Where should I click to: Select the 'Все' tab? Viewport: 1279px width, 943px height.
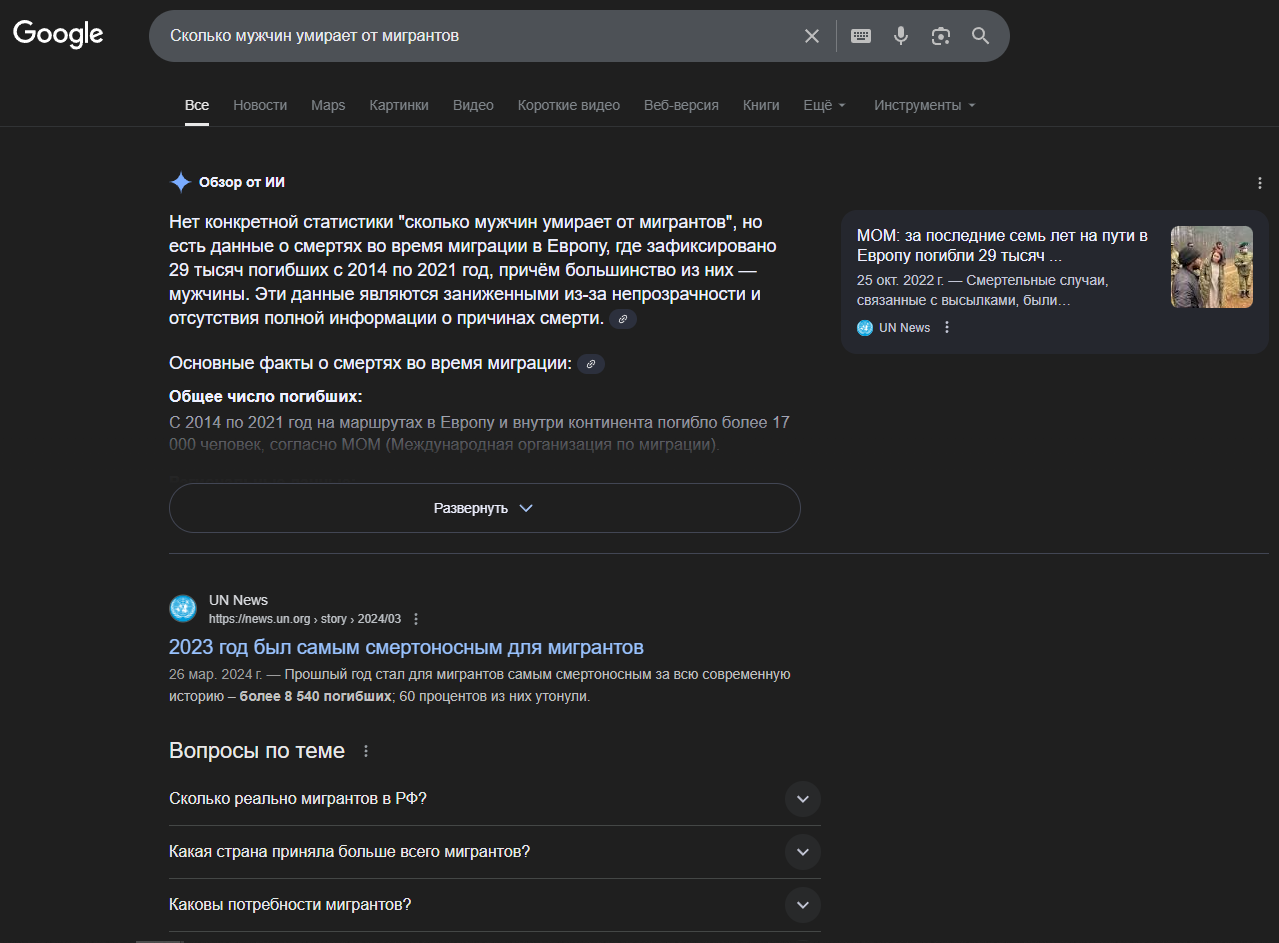[197, 105]
